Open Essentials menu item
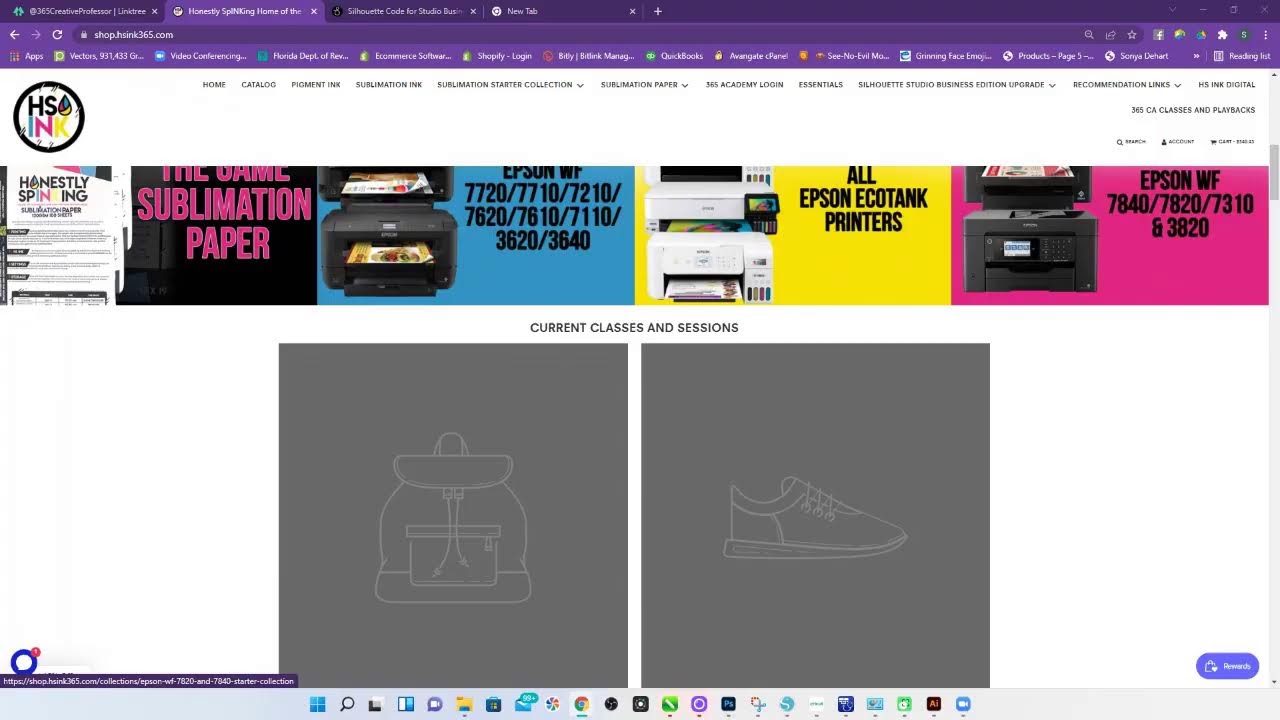The image size is (1280, 720). coord(820,85)
